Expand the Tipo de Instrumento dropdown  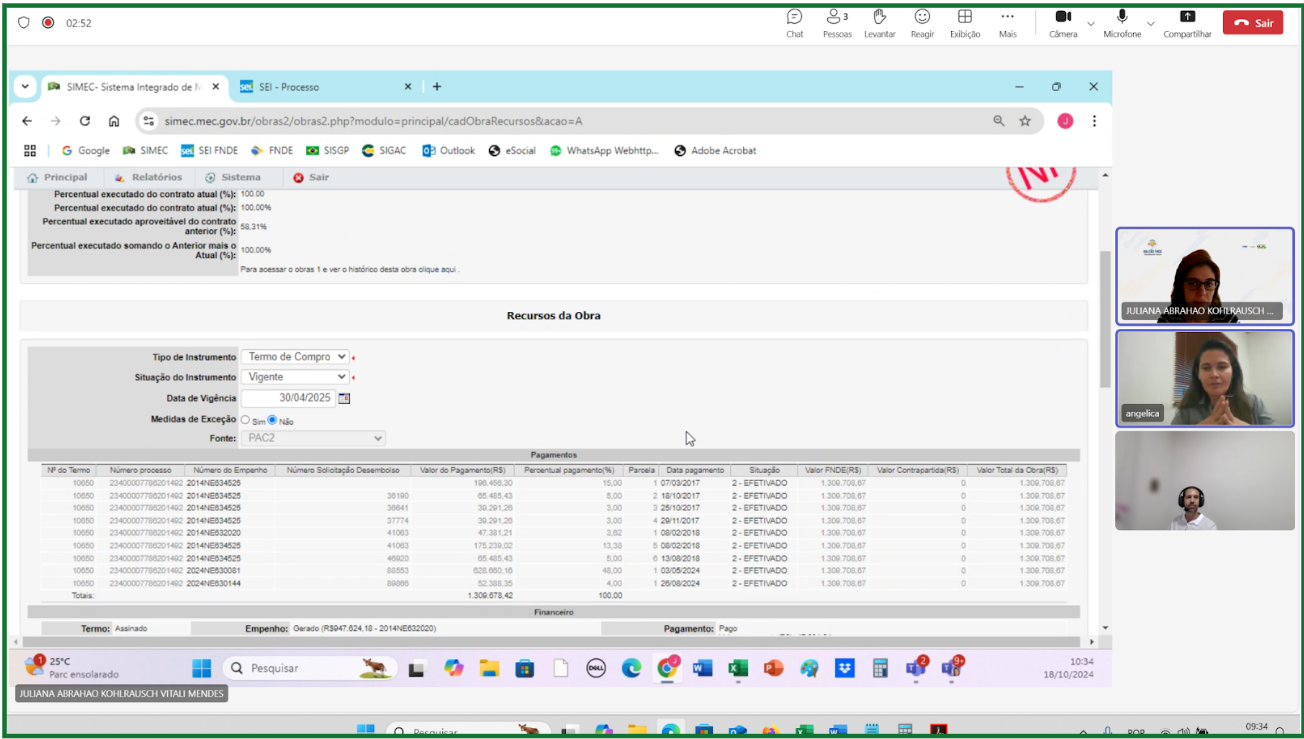tap(295, 357)
